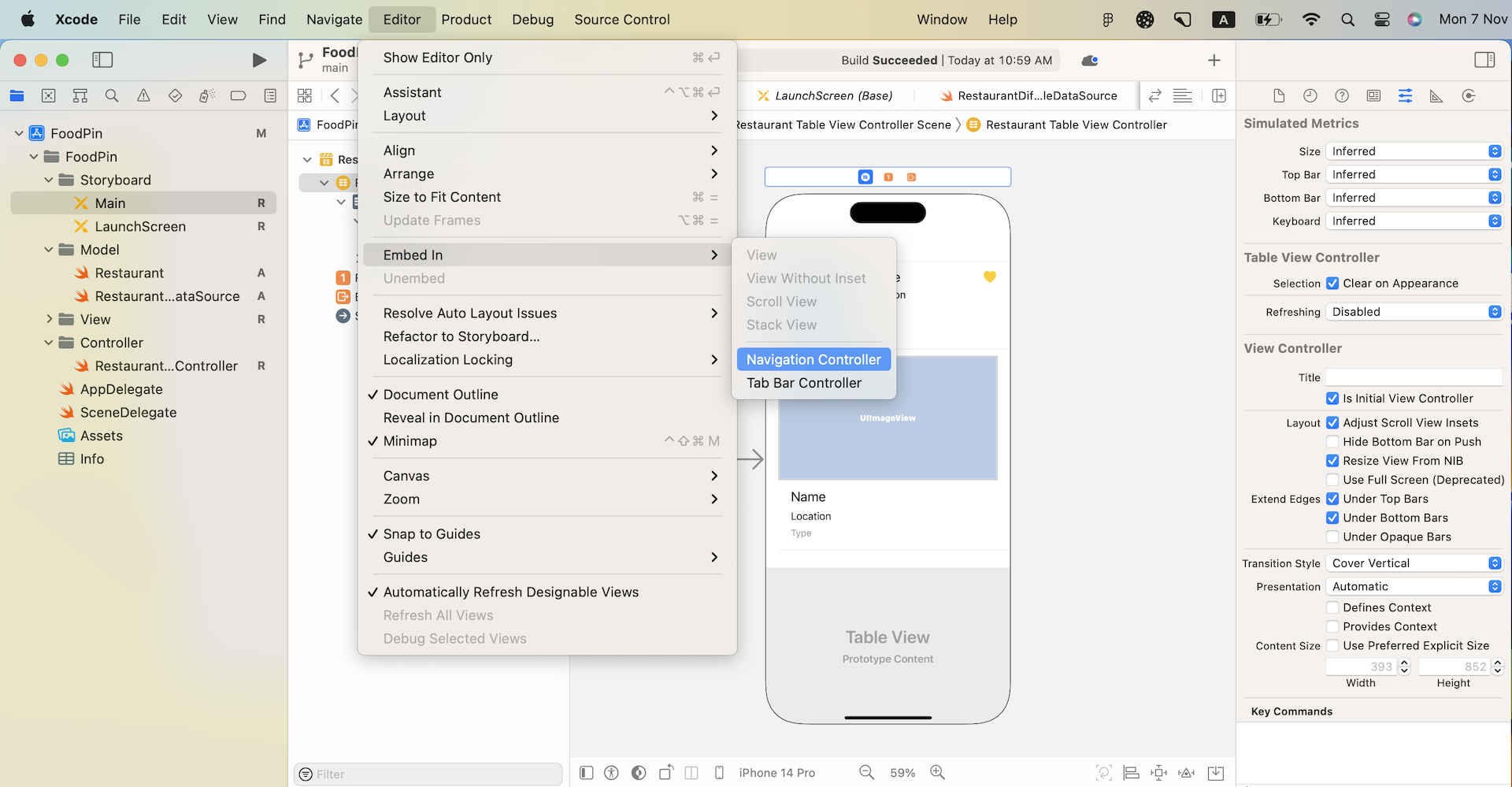
Task: Run the app with the play button
Action: coord(260,59)
